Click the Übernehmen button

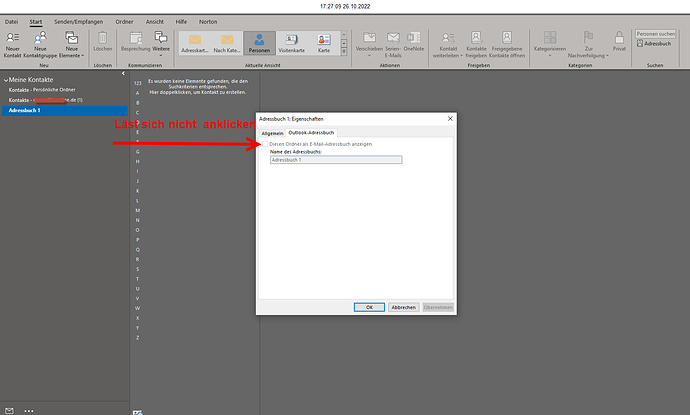click(438, 307)
